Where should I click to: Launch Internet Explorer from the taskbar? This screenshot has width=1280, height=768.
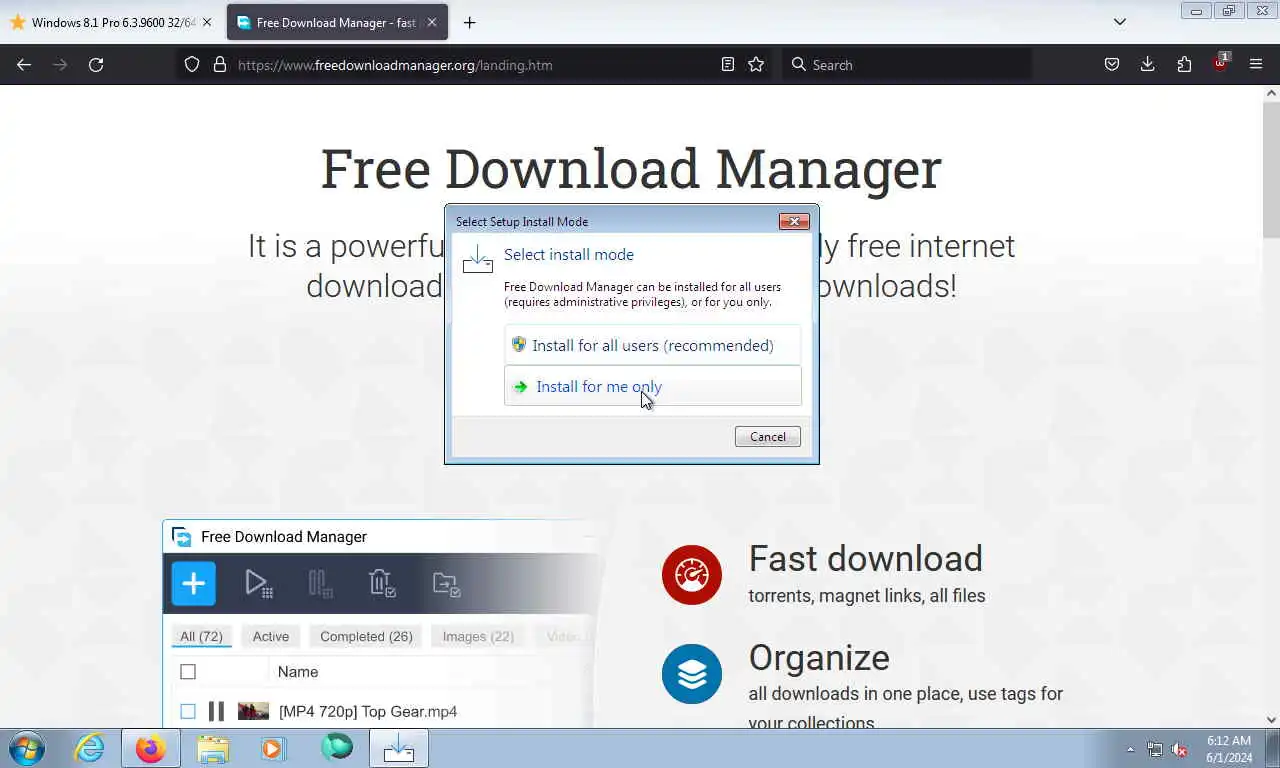pyautogui.click(x=89, y=748)
